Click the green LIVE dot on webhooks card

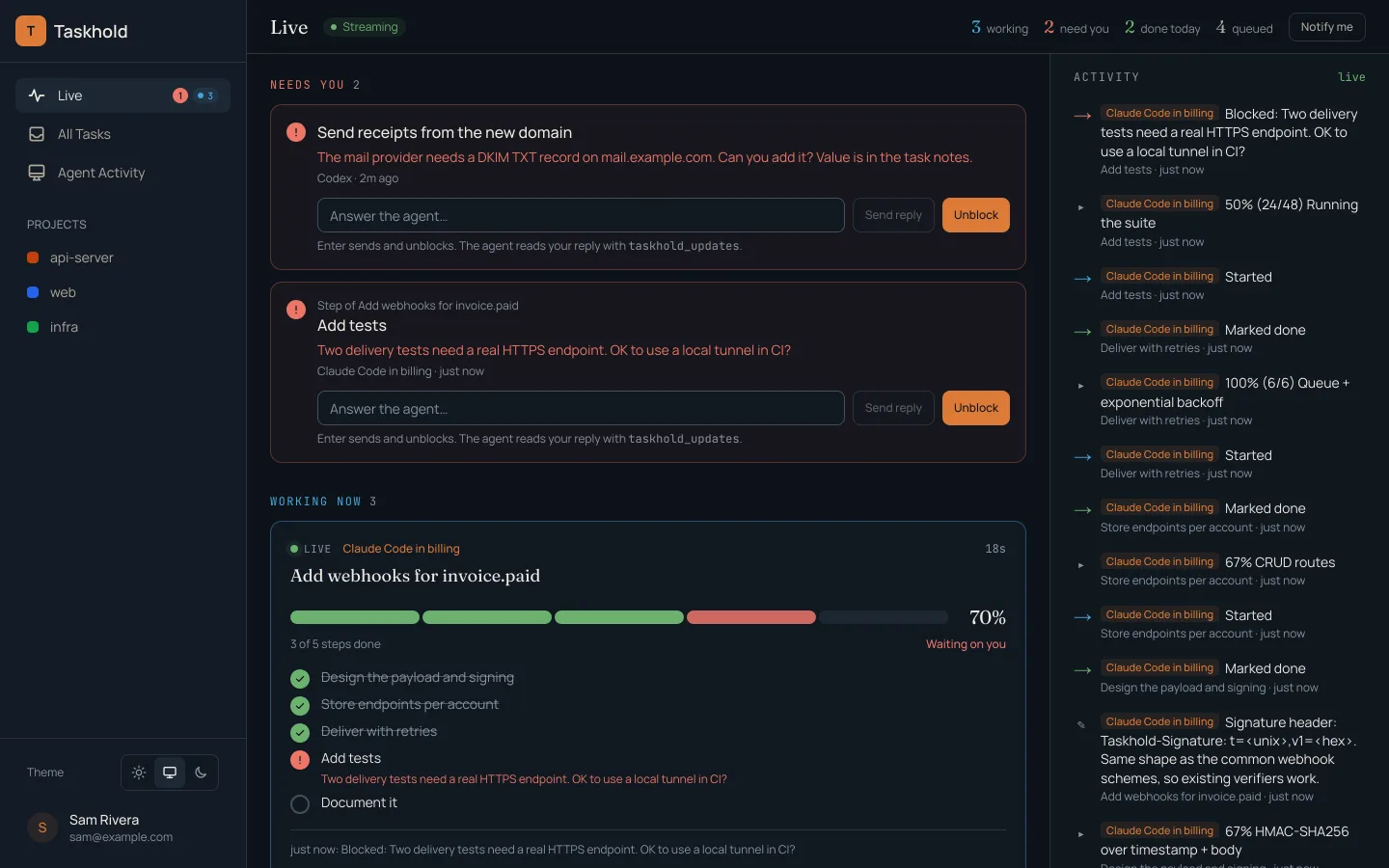click(x=294, y=549)
